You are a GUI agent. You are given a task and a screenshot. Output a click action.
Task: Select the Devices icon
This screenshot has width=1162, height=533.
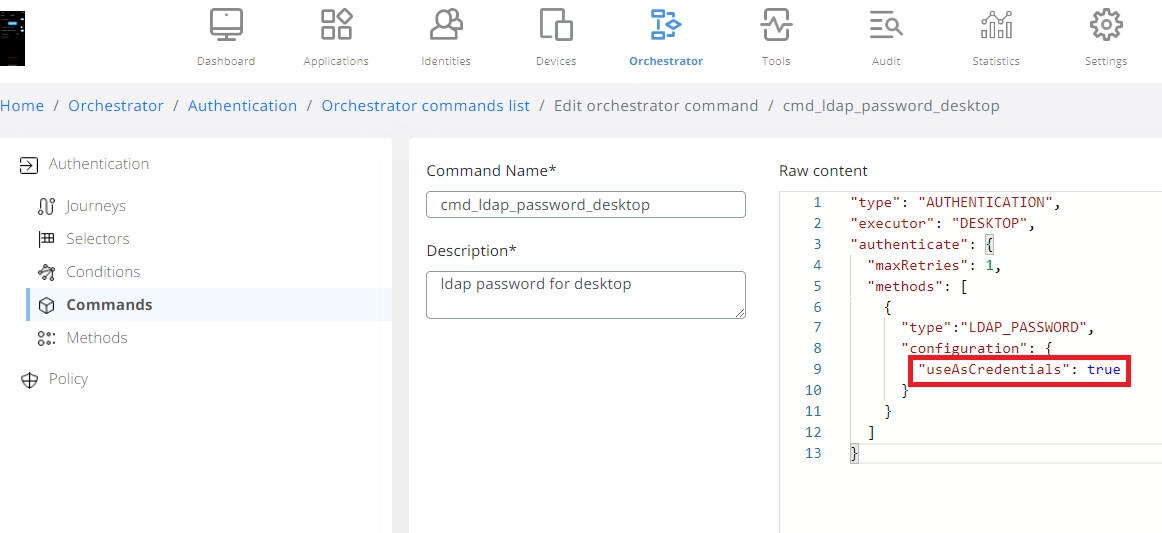[x=556, y=25]
